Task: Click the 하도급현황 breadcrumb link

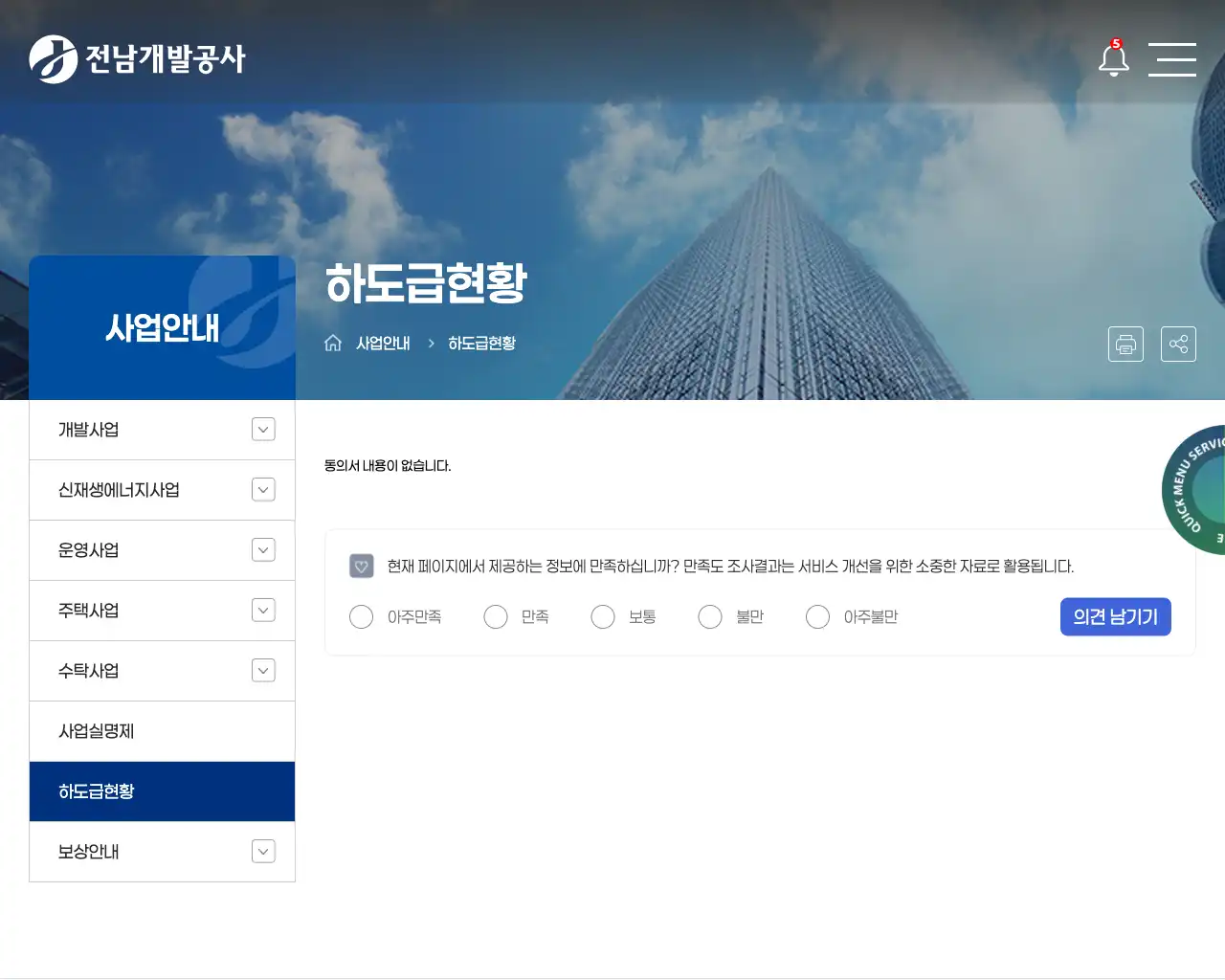Action: click(481, 344)
